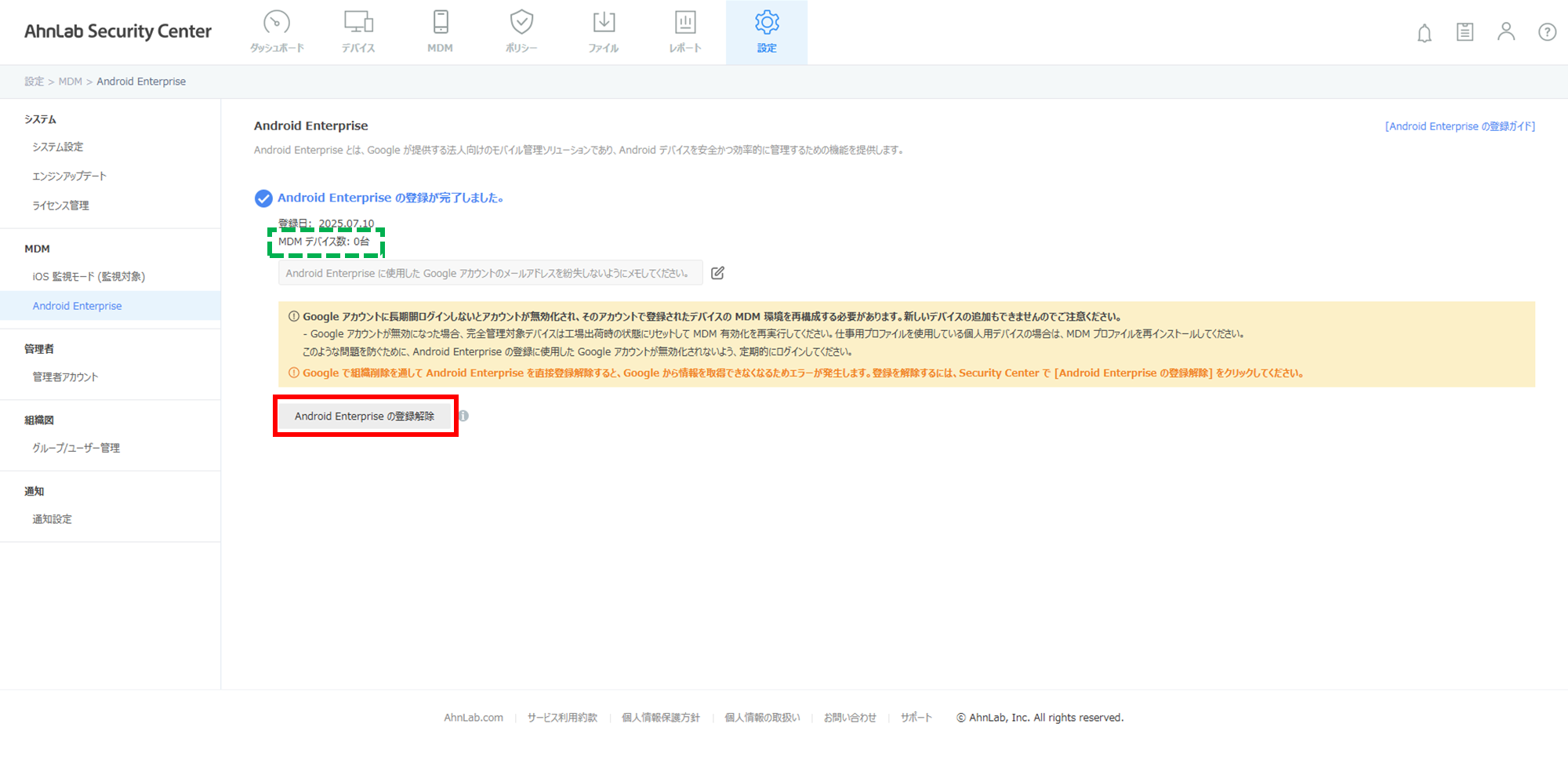Open iOS 監視モード (監視対象) in sidebar
1568x771 pixels.
[x=89, y=276]
